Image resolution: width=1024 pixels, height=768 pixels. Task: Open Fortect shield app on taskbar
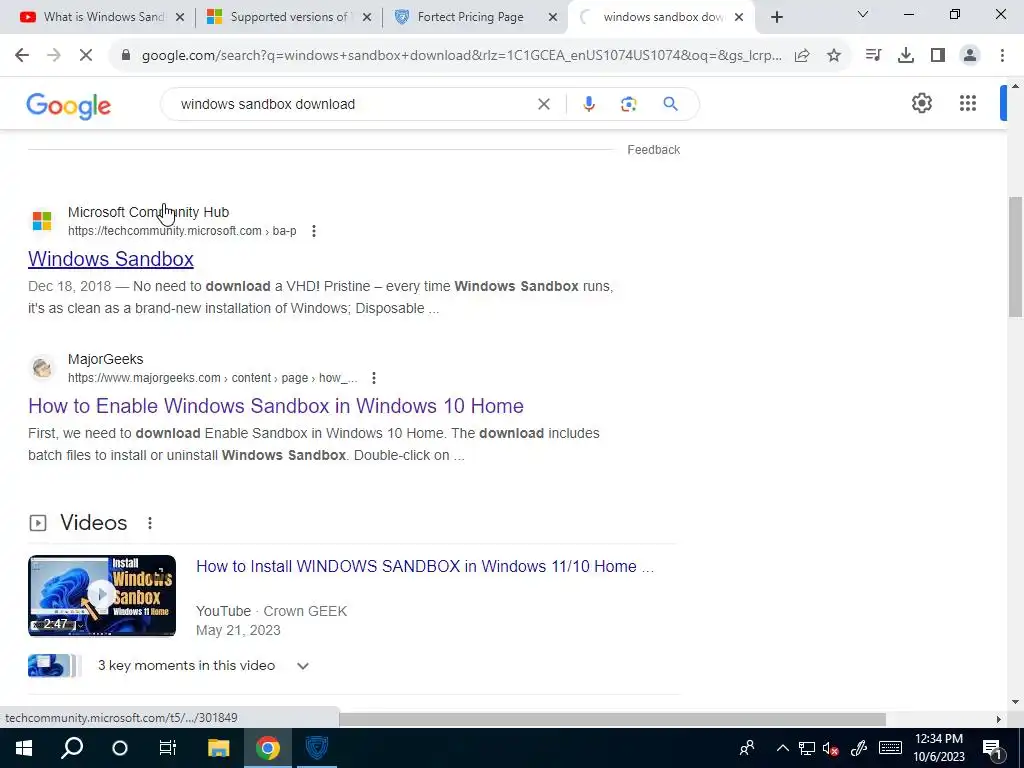click(x=317, y=748)
